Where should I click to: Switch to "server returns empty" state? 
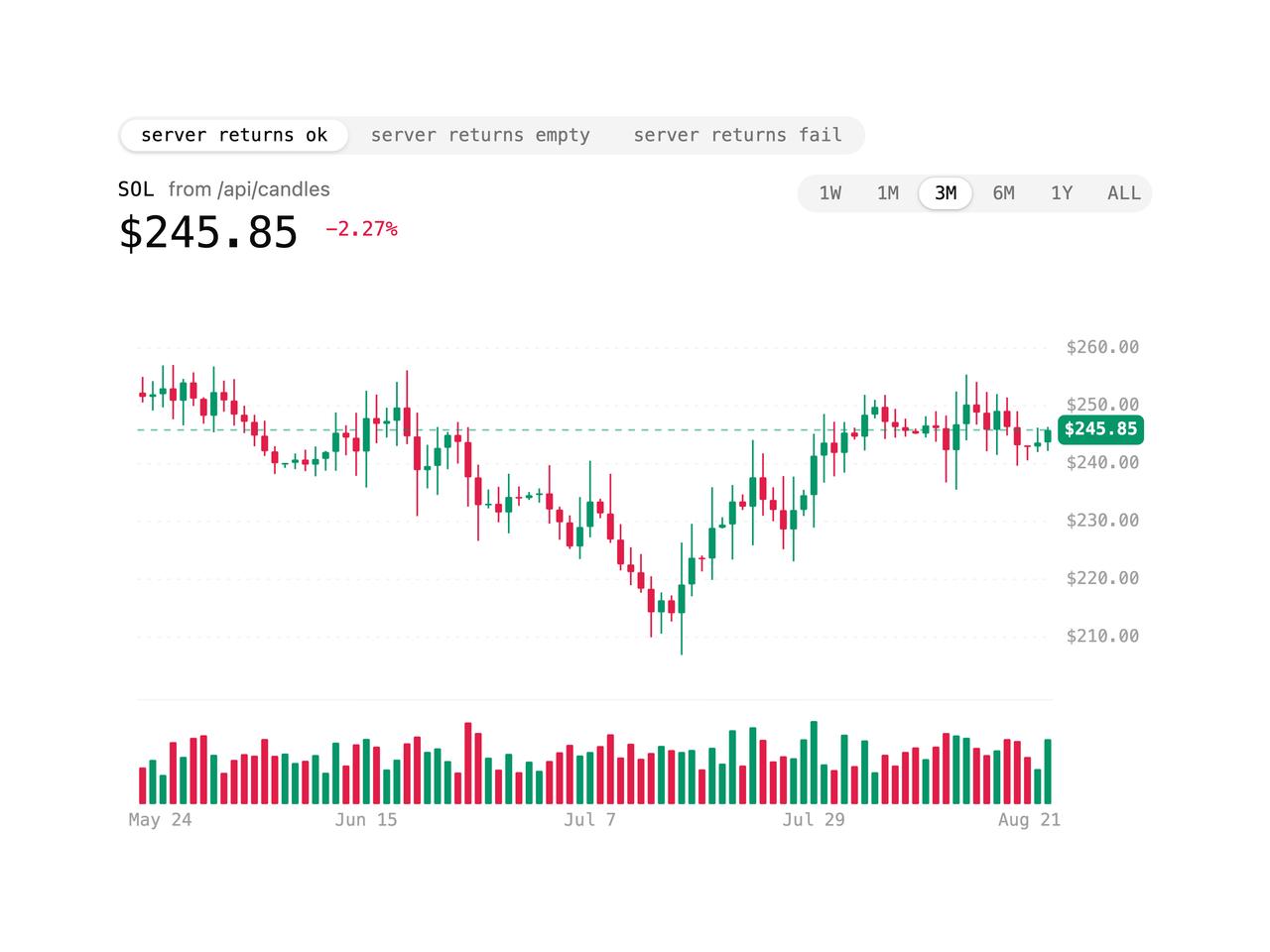(480, 135)
